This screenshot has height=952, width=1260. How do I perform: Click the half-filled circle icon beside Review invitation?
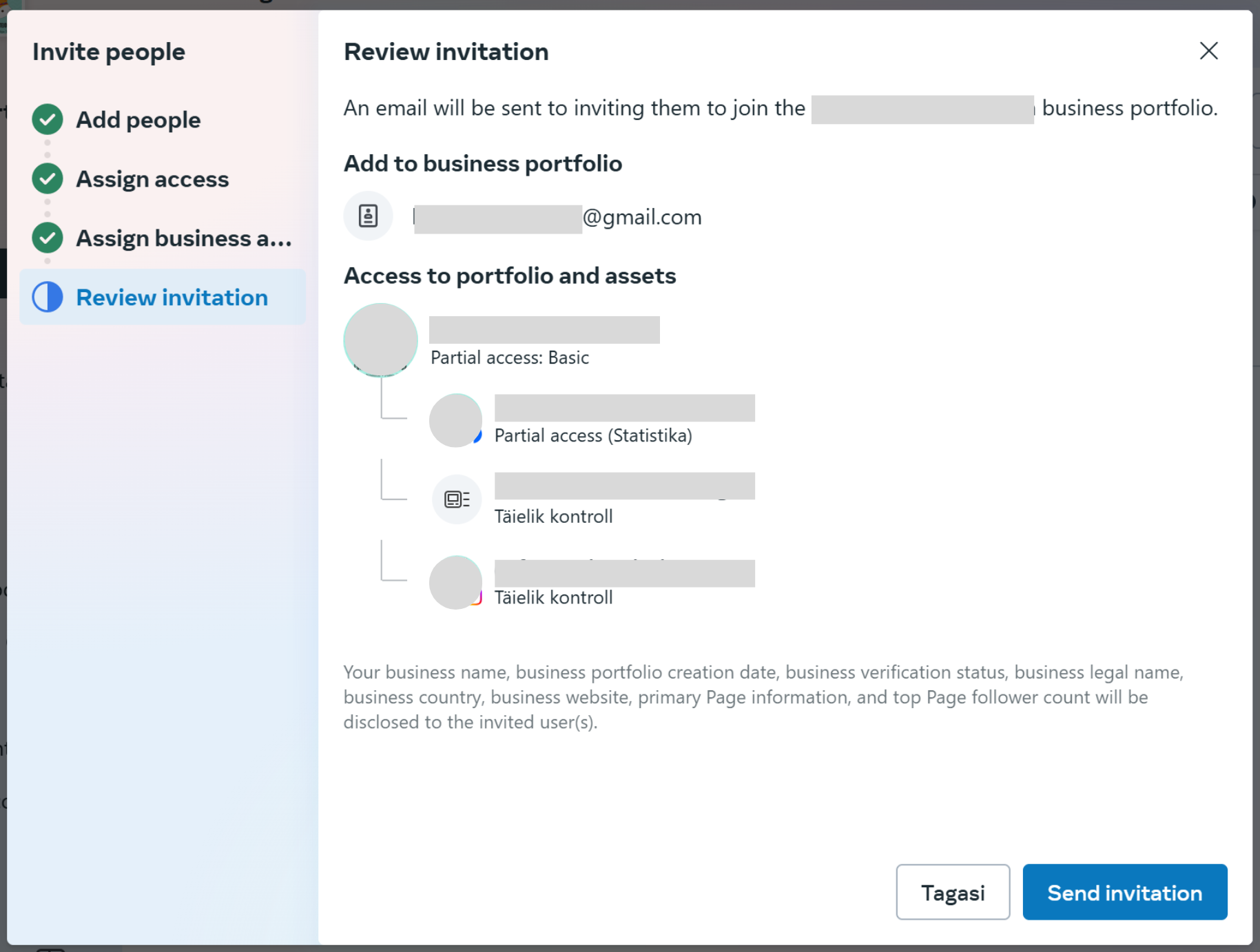48,298
